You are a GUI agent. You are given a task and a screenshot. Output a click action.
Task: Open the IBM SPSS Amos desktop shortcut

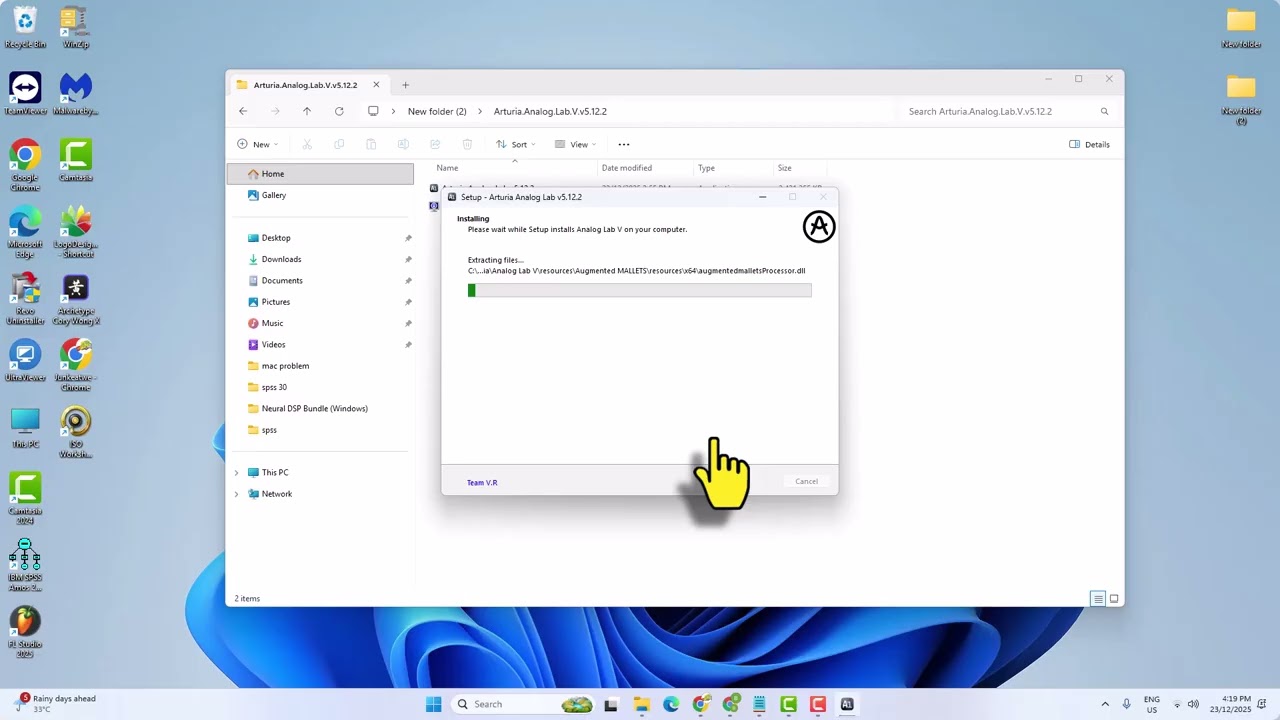point(25,565)
